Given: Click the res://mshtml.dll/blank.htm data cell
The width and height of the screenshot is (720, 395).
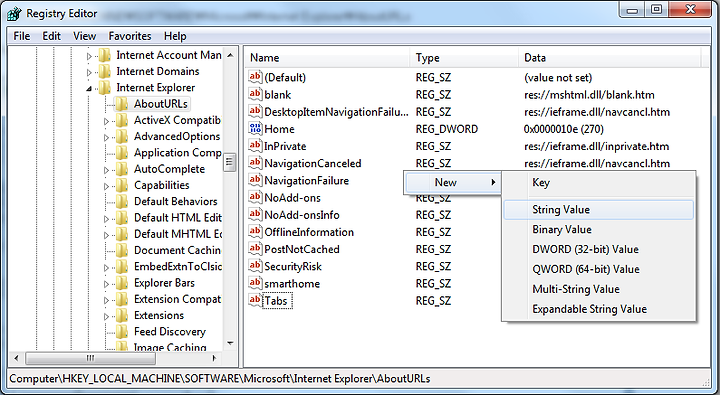Looking at the screenshot, I should [x=589, y=95].
